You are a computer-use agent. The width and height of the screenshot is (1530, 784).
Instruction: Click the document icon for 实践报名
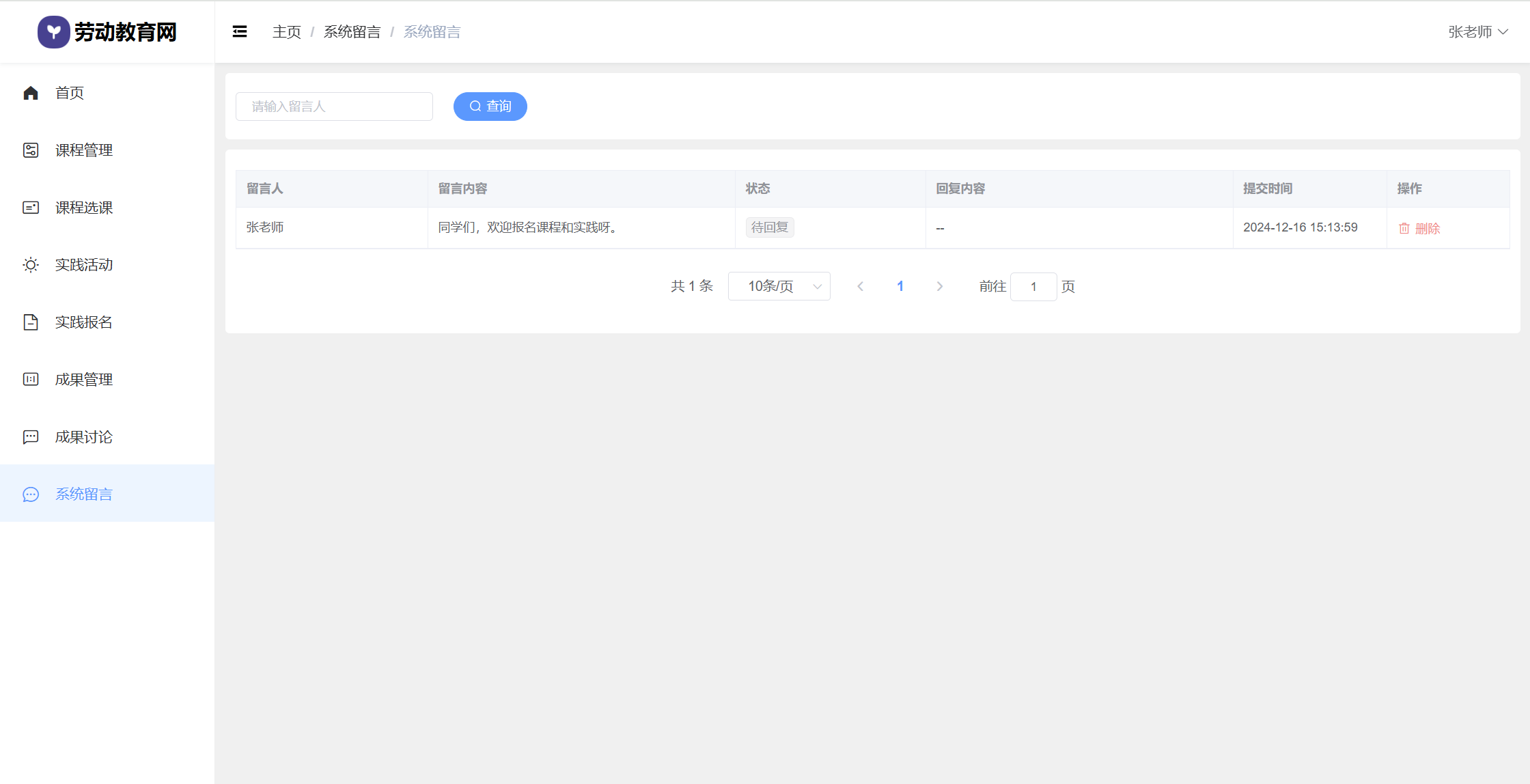(x=31, y=322)
